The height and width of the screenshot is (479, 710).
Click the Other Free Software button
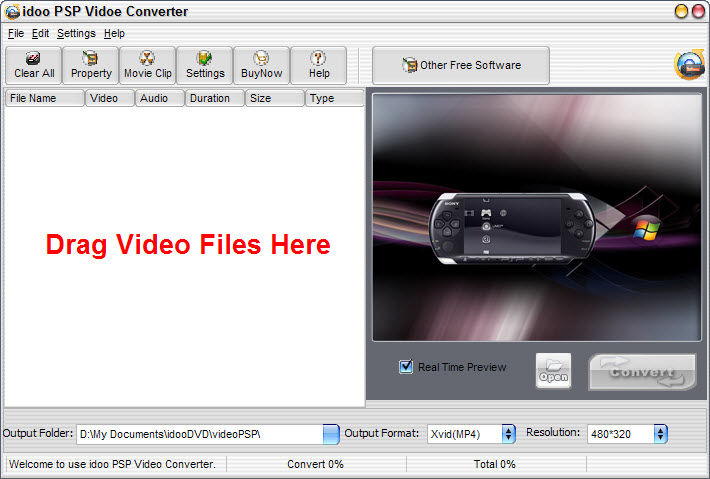[x=461, y=65]
